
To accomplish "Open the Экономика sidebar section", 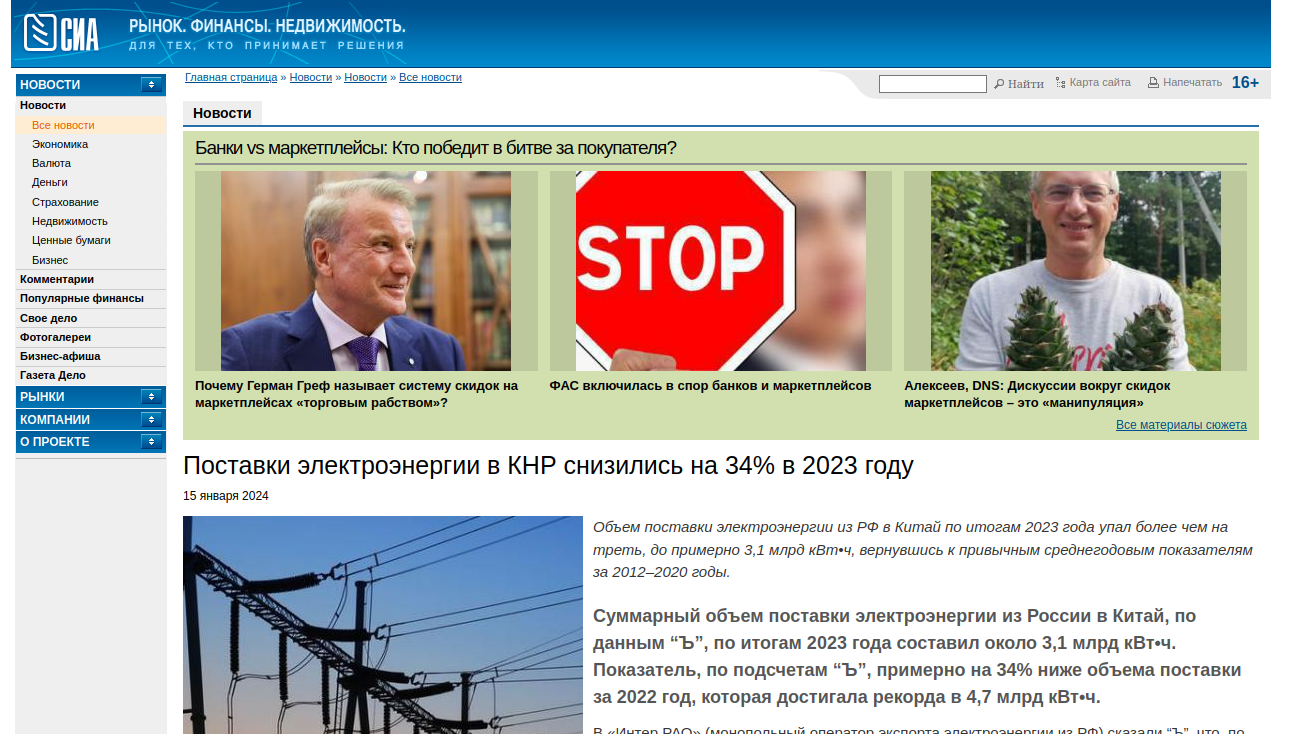I will coord(60,144).
